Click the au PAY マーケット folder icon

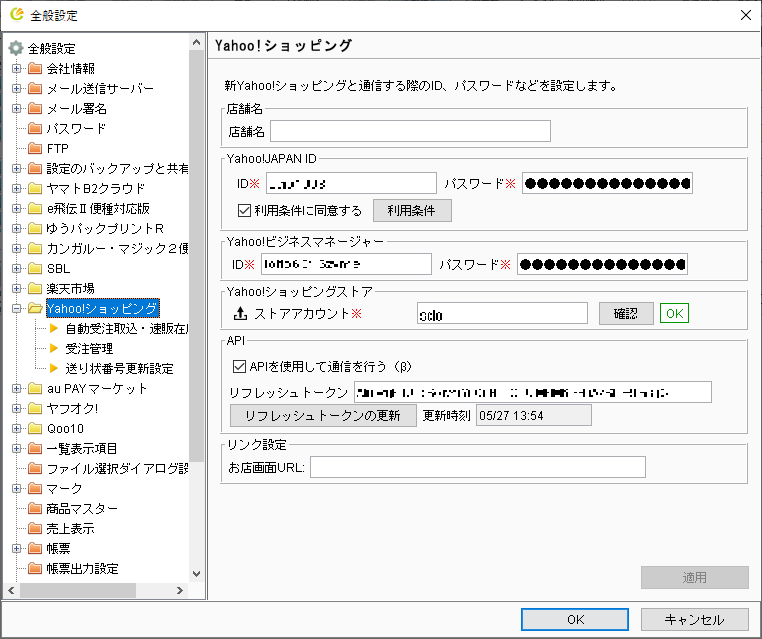pos(35,388)
